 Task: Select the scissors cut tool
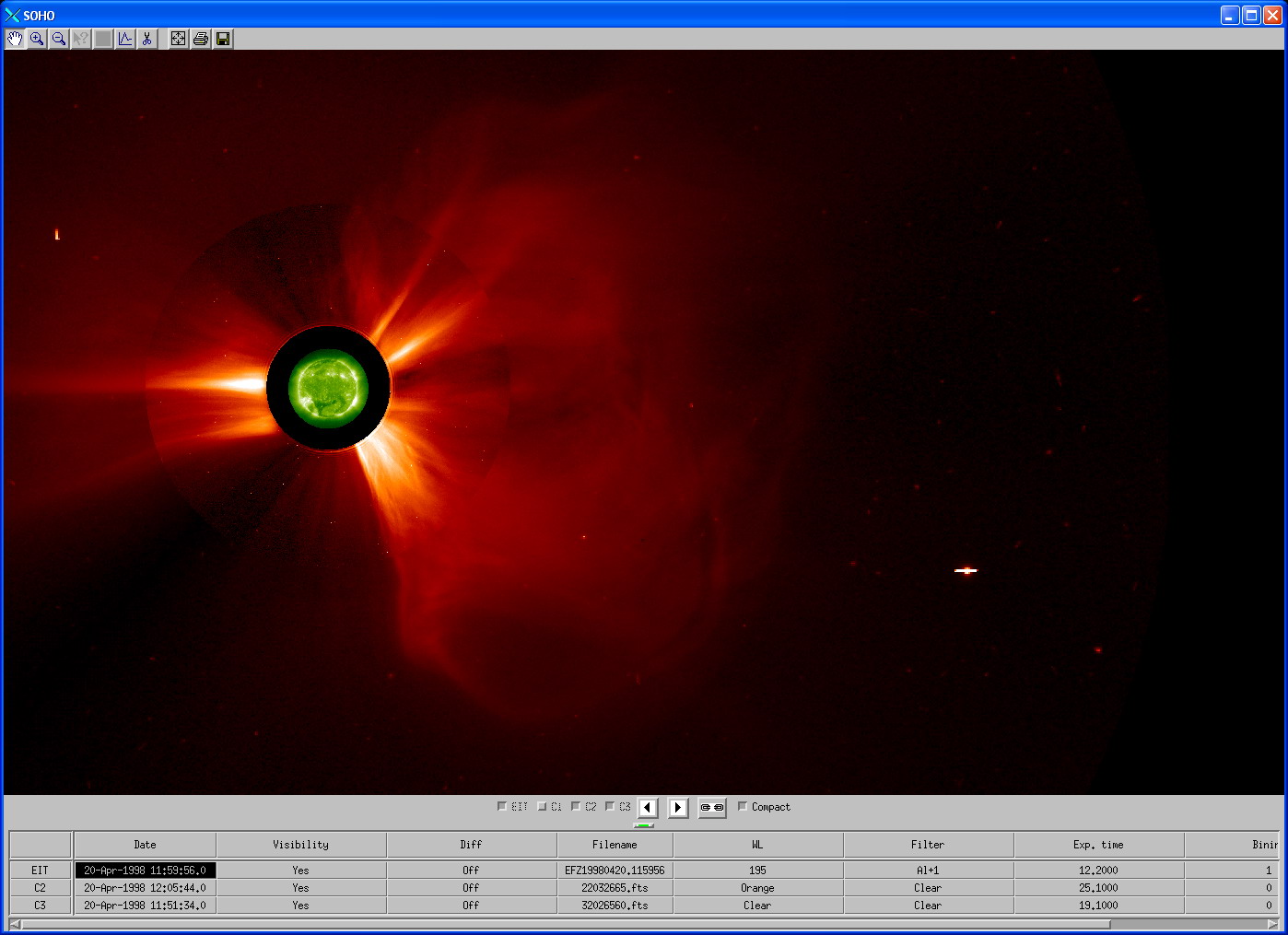tap(147, 39)
